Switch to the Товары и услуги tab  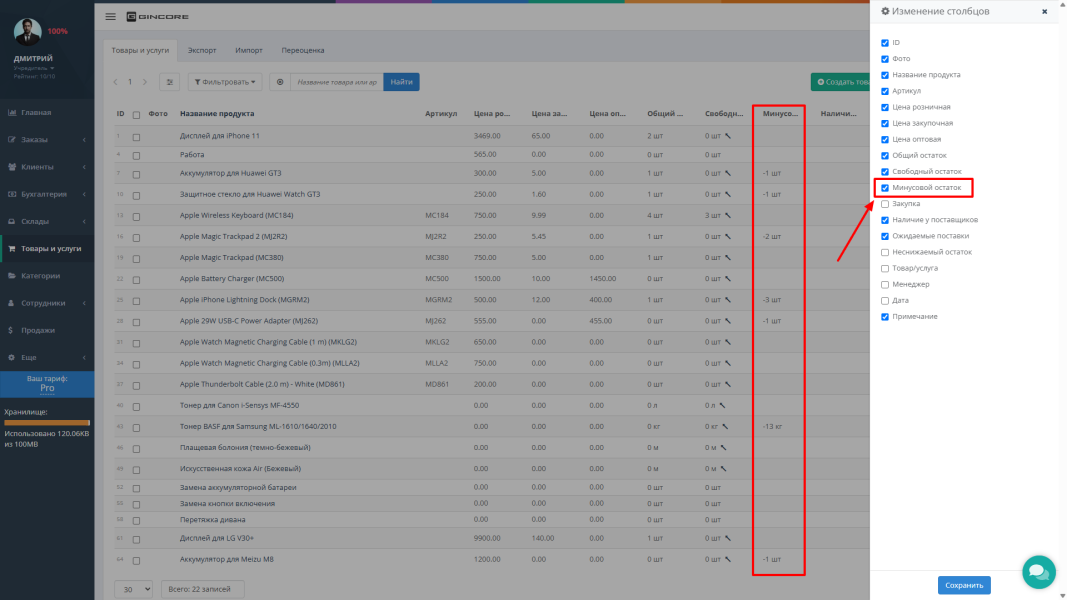(140, 50)
